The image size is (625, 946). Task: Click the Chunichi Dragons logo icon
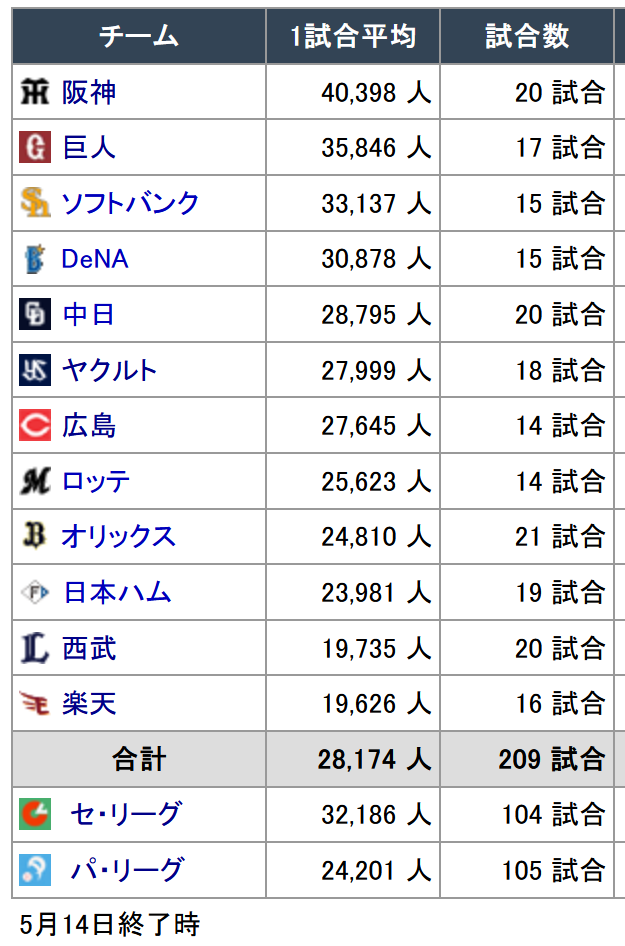(x=35, y=314)
